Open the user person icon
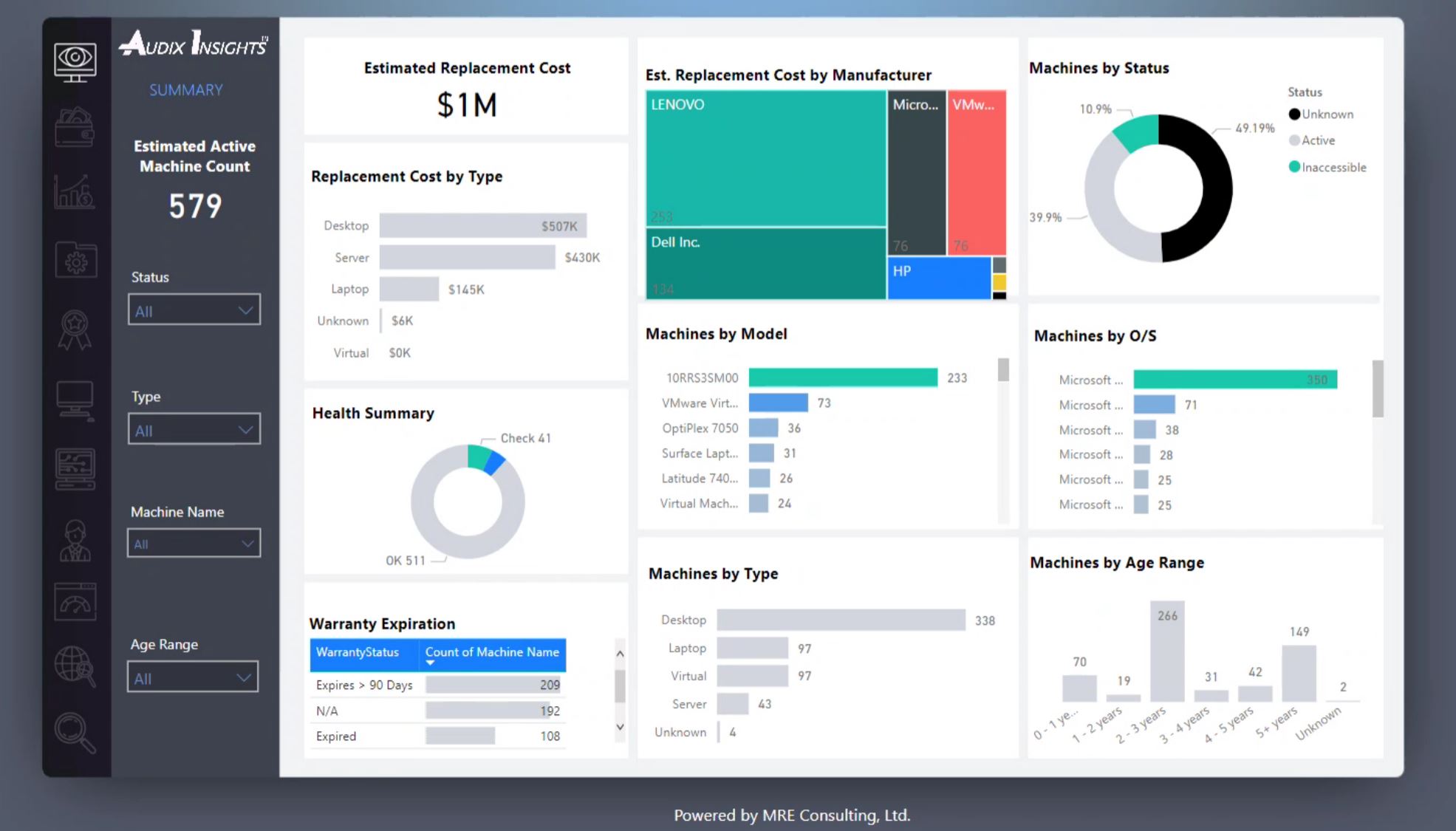The width and height of the screenshot is (1456, 831). click(75, 540)
